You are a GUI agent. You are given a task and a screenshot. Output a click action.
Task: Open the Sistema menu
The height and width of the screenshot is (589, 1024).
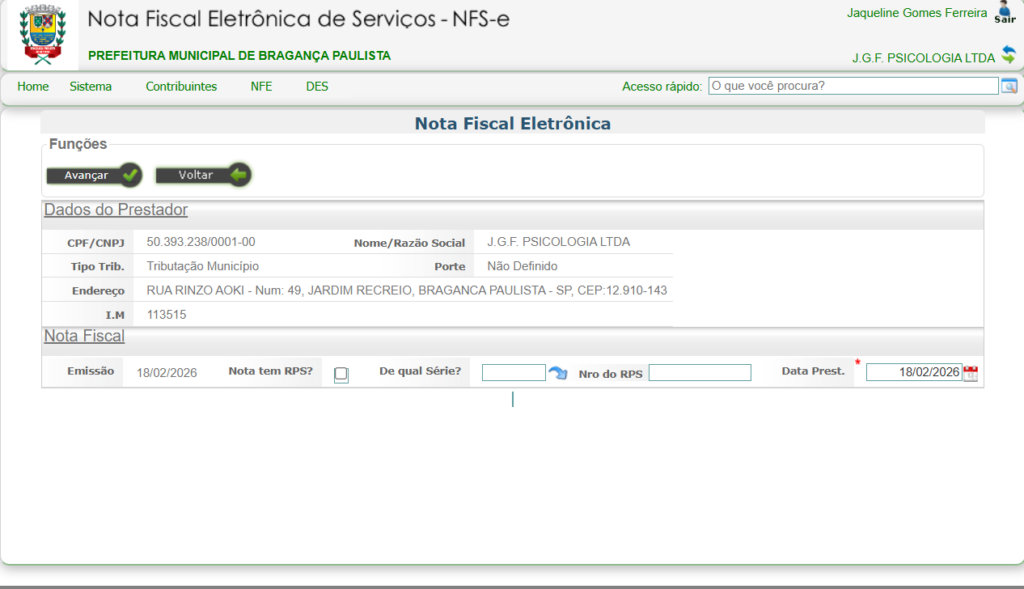(91, 87)
